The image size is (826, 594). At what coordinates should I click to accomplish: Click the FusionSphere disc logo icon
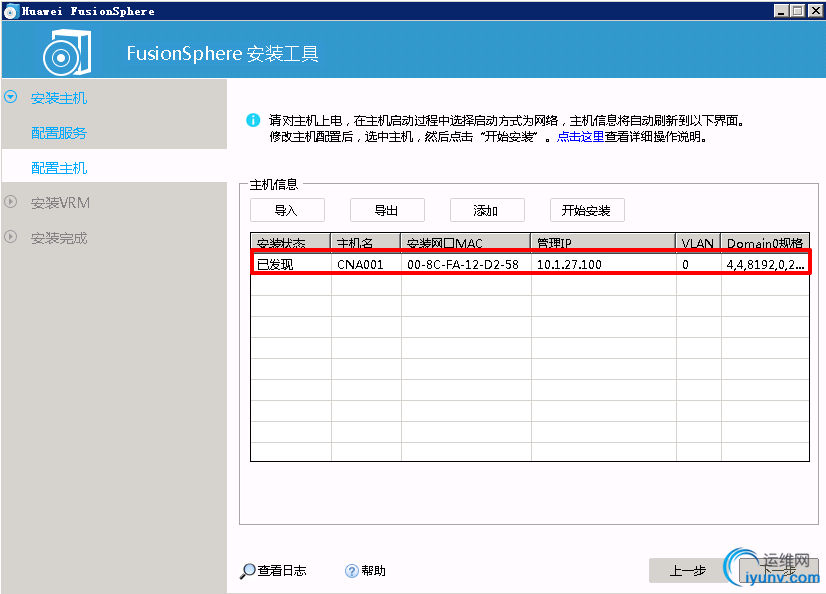(x=67, y=53)
